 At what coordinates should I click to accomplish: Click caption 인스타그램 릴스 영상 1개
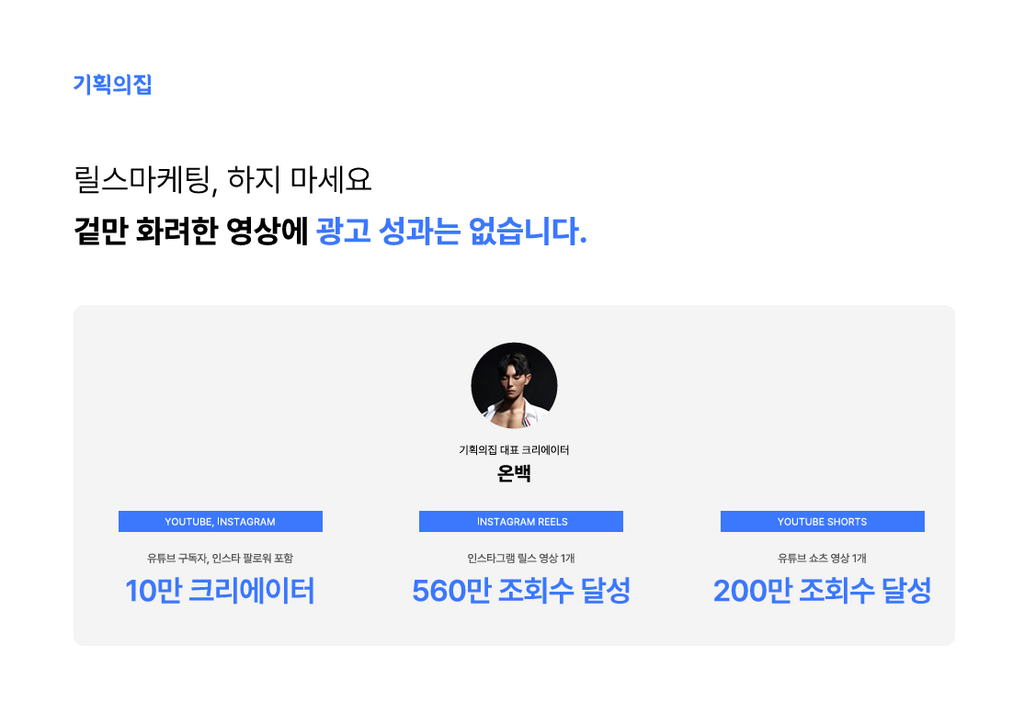coord(521,558)
